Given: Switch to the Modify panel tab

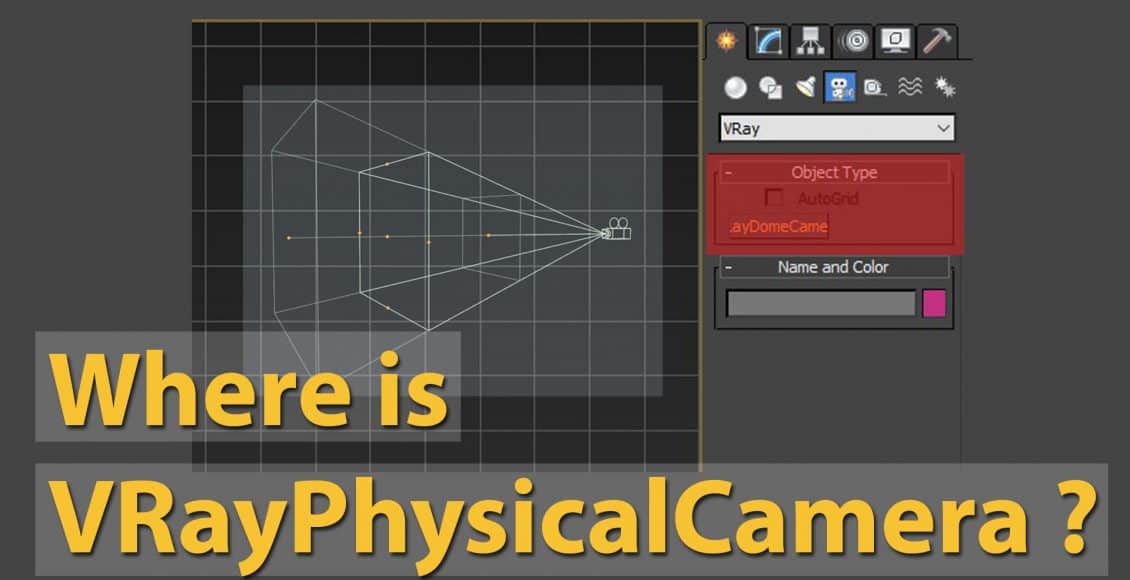Looking at the screenshot, I should (x=769, y=41).
